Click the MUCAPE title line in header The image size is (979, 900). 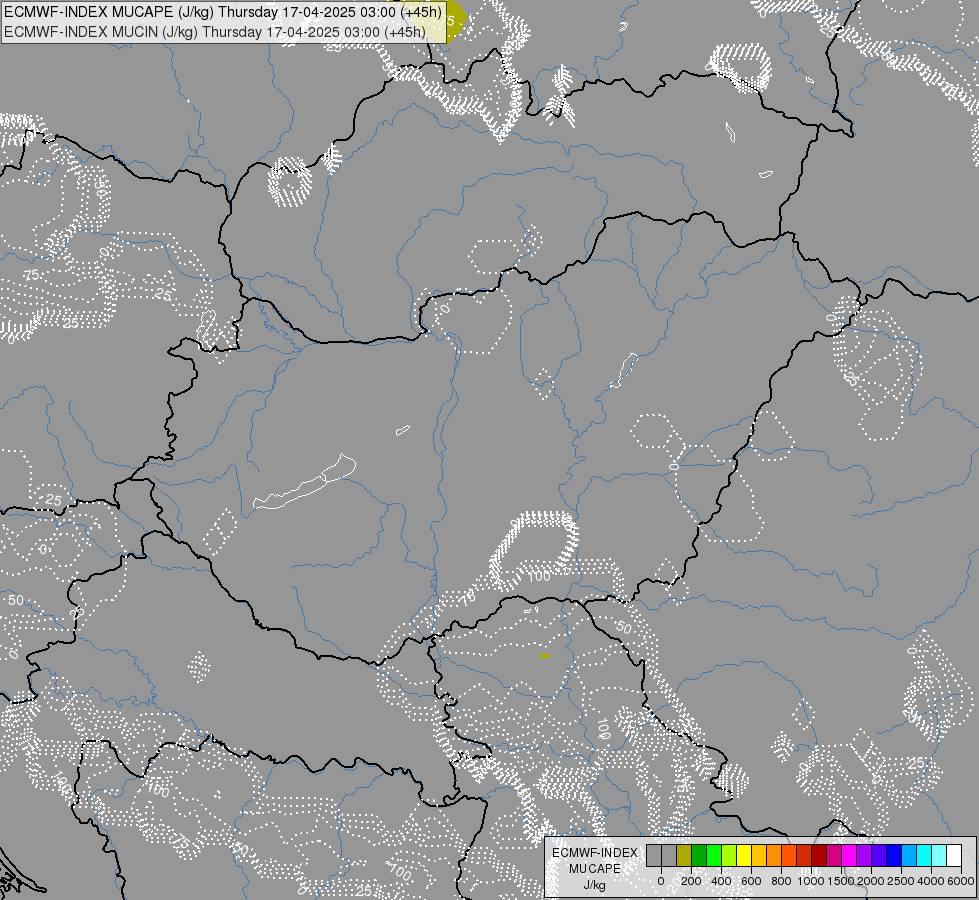223,12
